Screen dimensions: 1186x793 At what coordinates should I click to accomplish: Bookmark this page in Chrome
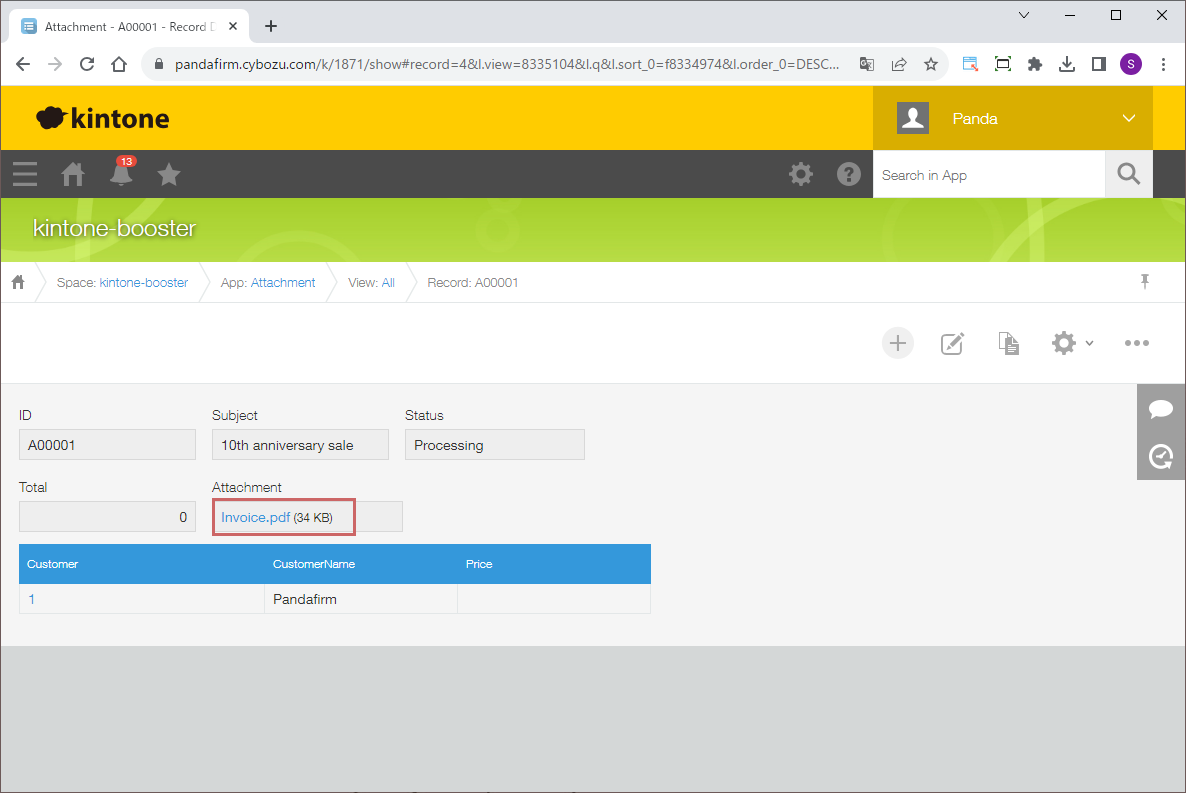[x=931, y=64]
